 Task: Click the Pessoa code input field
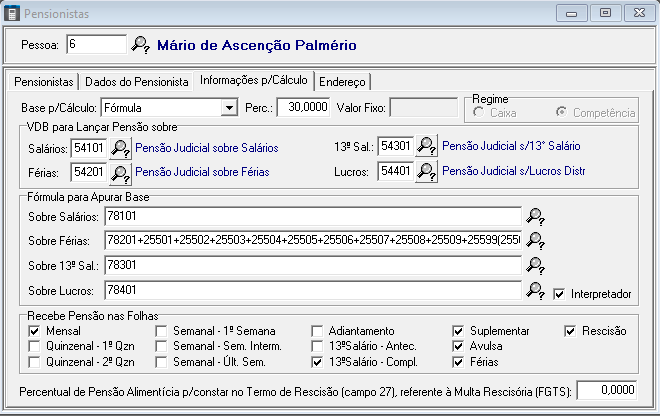pyautogui.click(x=96, y=44)
